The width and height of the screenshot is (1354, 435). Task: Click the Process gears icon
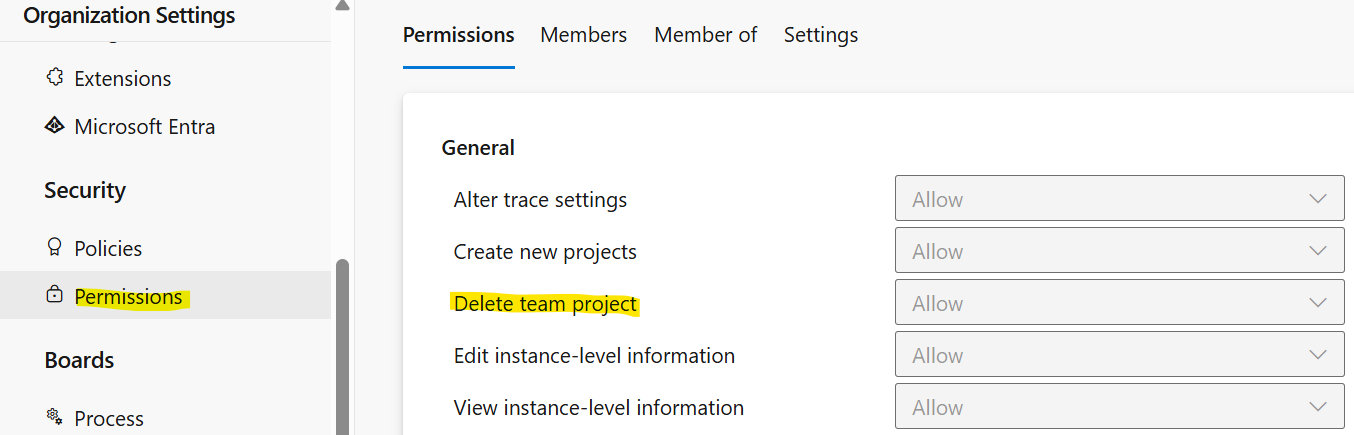[55, 416]
